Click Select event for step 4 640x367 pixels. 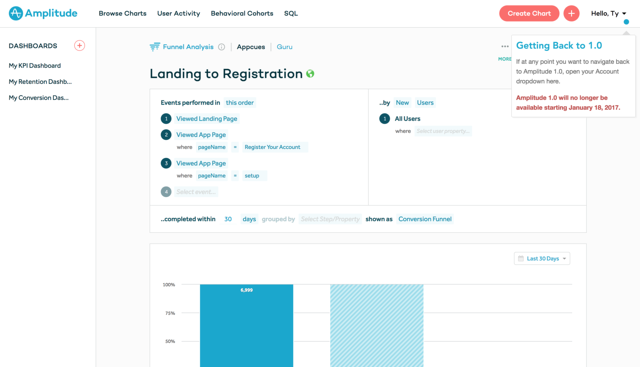click(x=196, y=192)
